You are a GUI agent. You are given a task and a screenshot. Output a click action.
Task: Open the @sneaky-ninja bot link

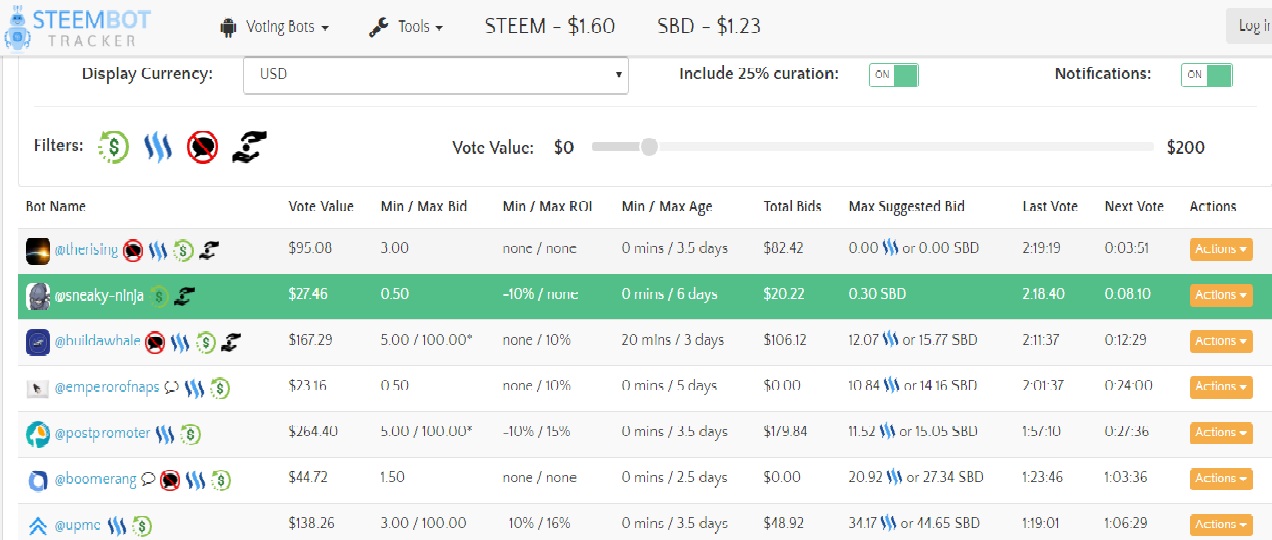point(99,296)
